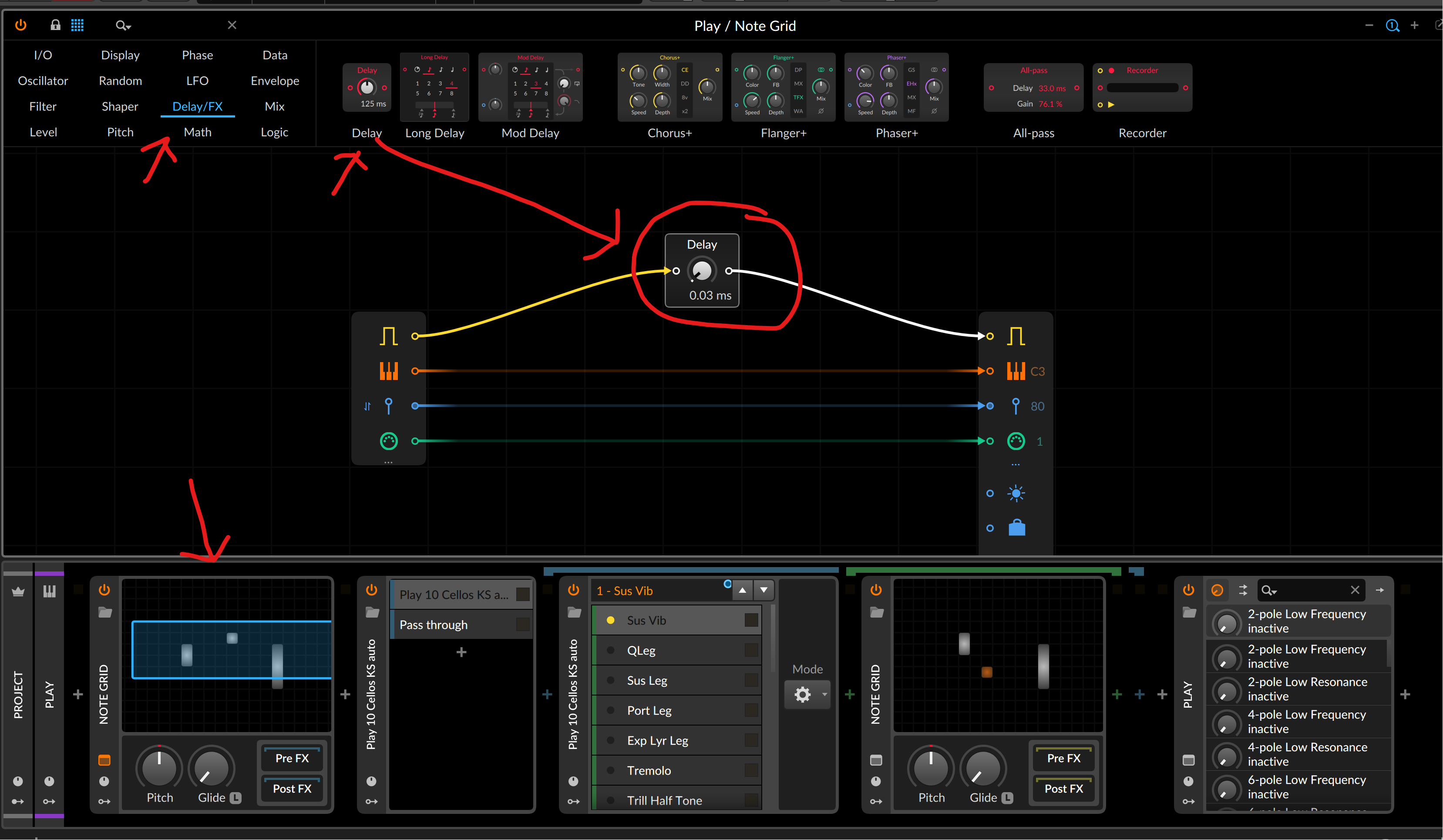Click the crown icon in Project column
The image size is (1443, 840).
[18, 591]
